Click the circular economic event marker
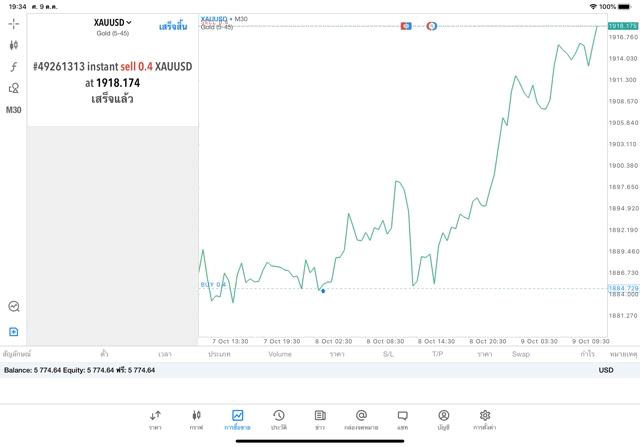 [432, 25]
